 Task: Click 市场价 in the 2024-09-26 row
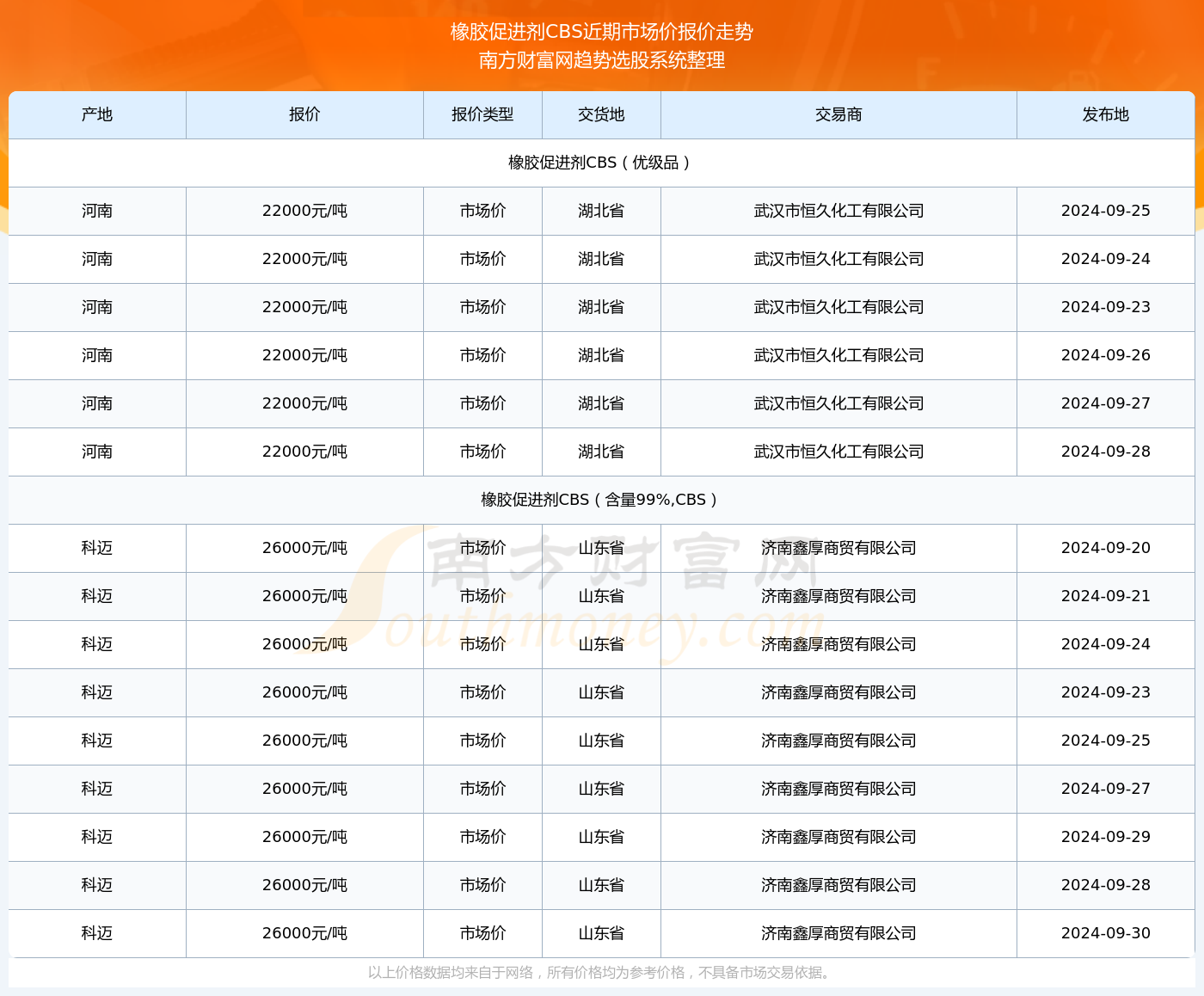pos(482,355)
